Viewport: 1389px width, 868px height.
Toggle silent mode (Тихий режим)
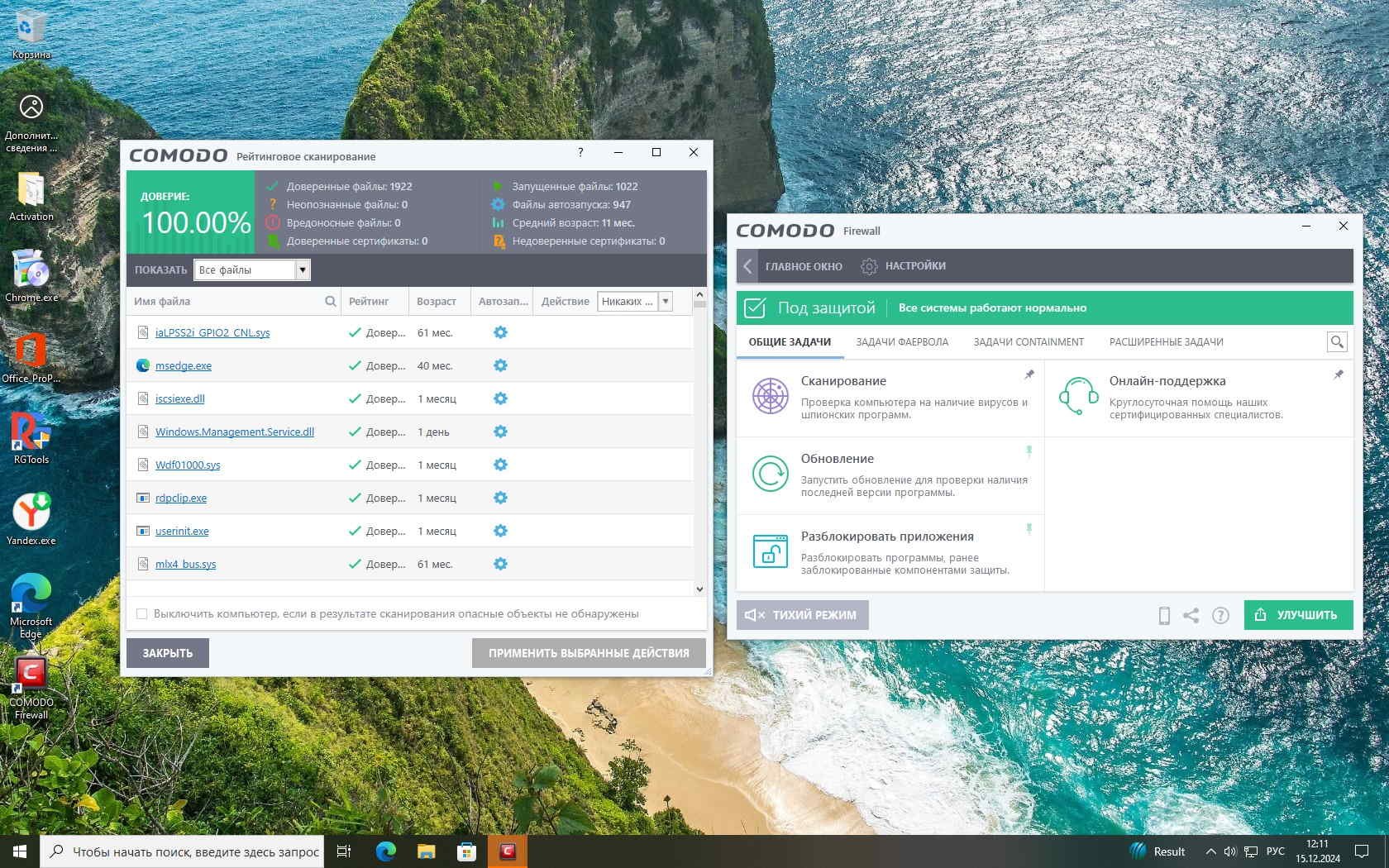[x=802, y=615]
